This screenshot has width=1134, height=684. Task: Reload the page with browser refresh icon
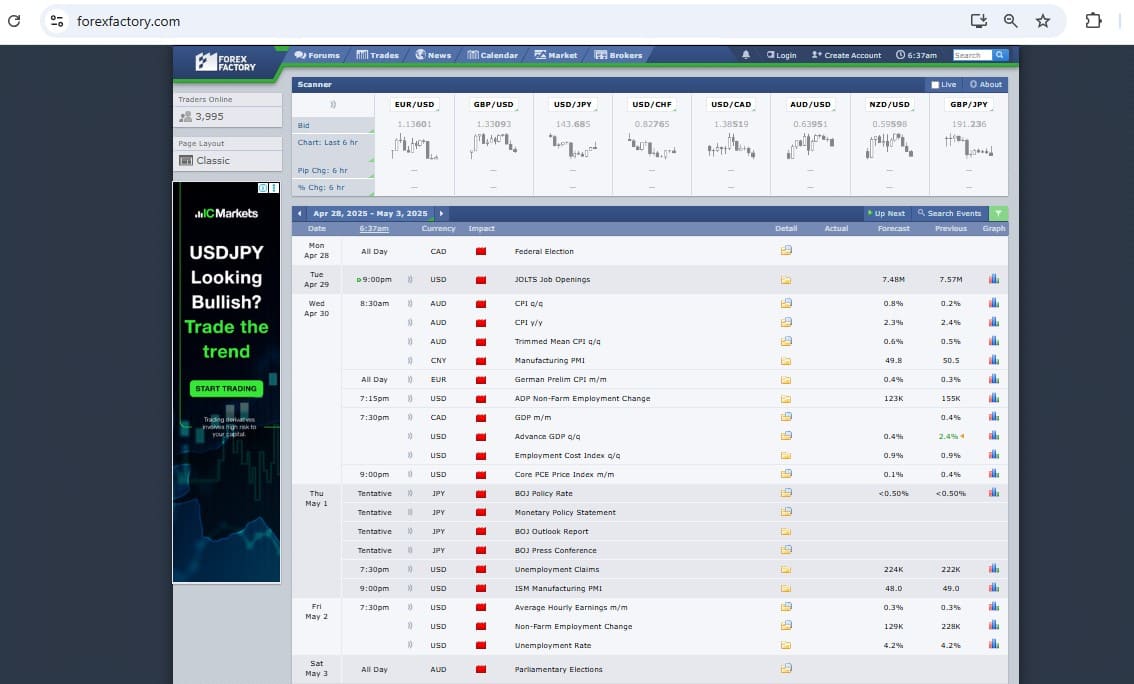pyautogui.click(x=14, y=21)
